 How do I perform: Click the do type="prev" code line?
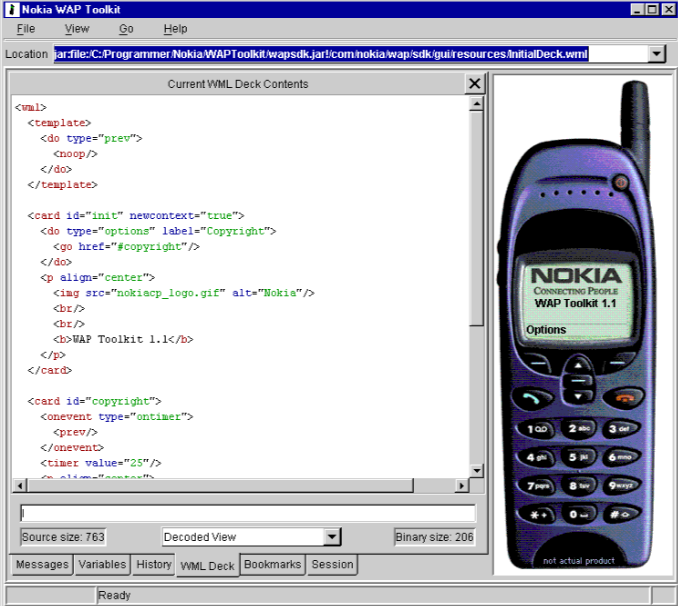[91, 138]
